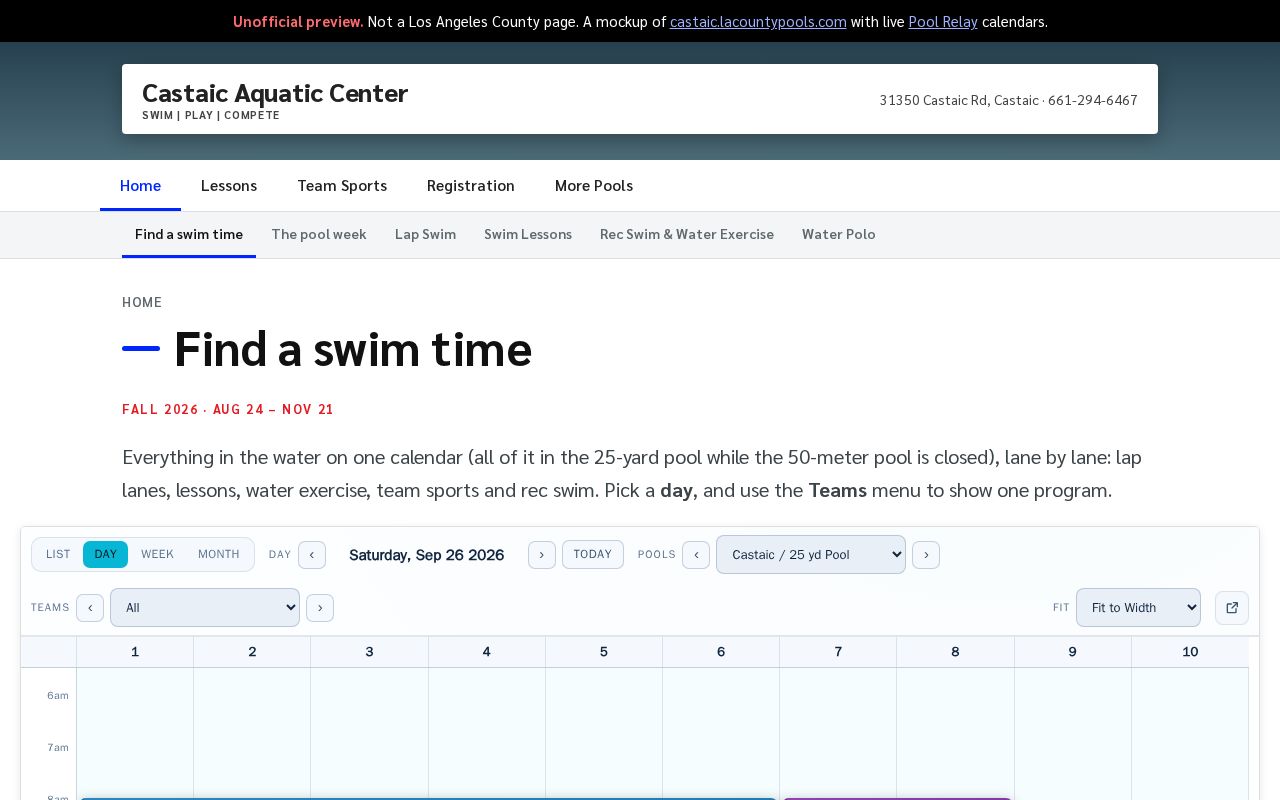Screen dimensions: 1280x800
Task: Follow the Pool Relay link
Action: tap(943, 21)
